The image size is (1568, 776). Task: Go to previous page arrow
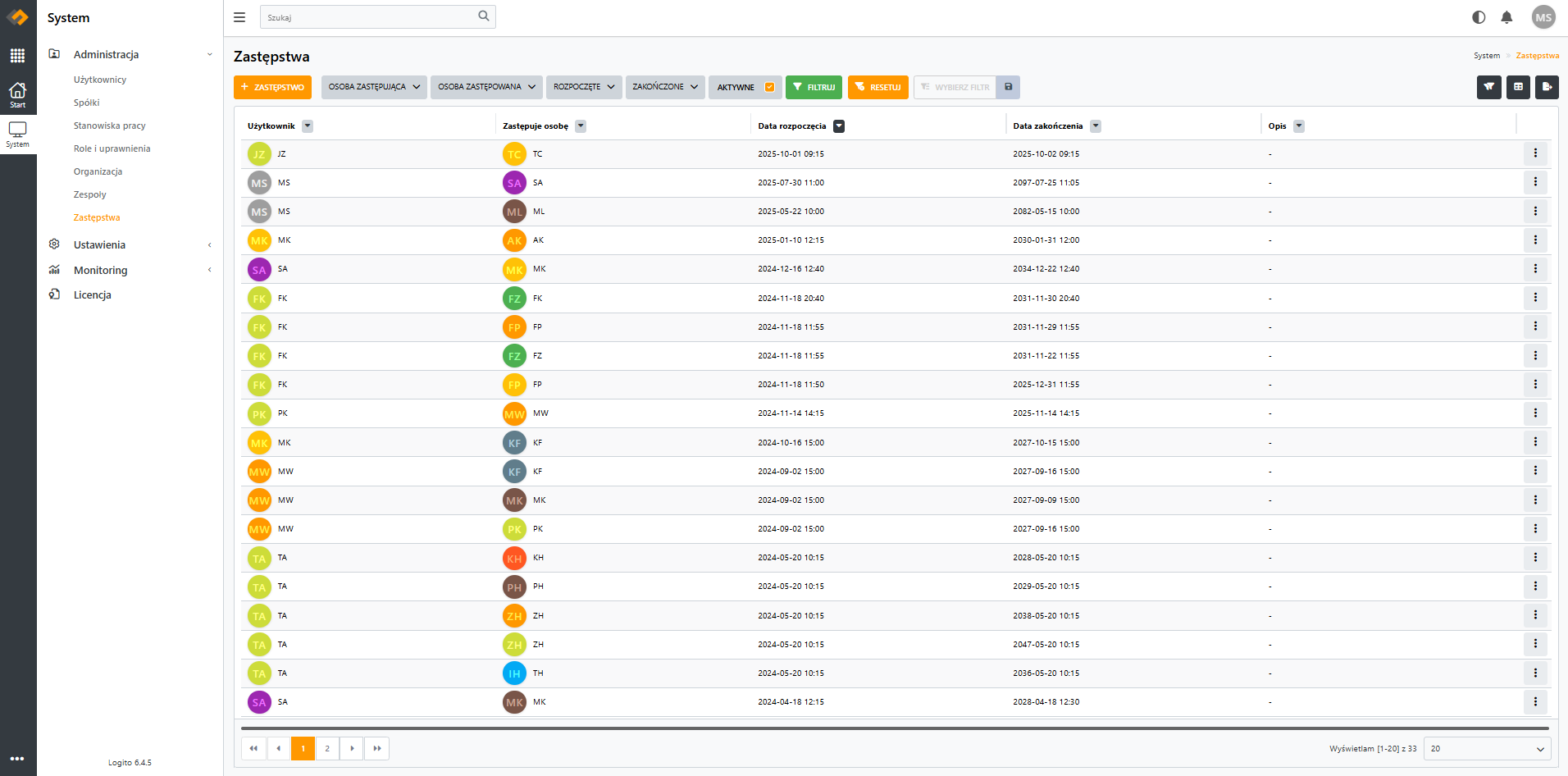pos(278,748)
